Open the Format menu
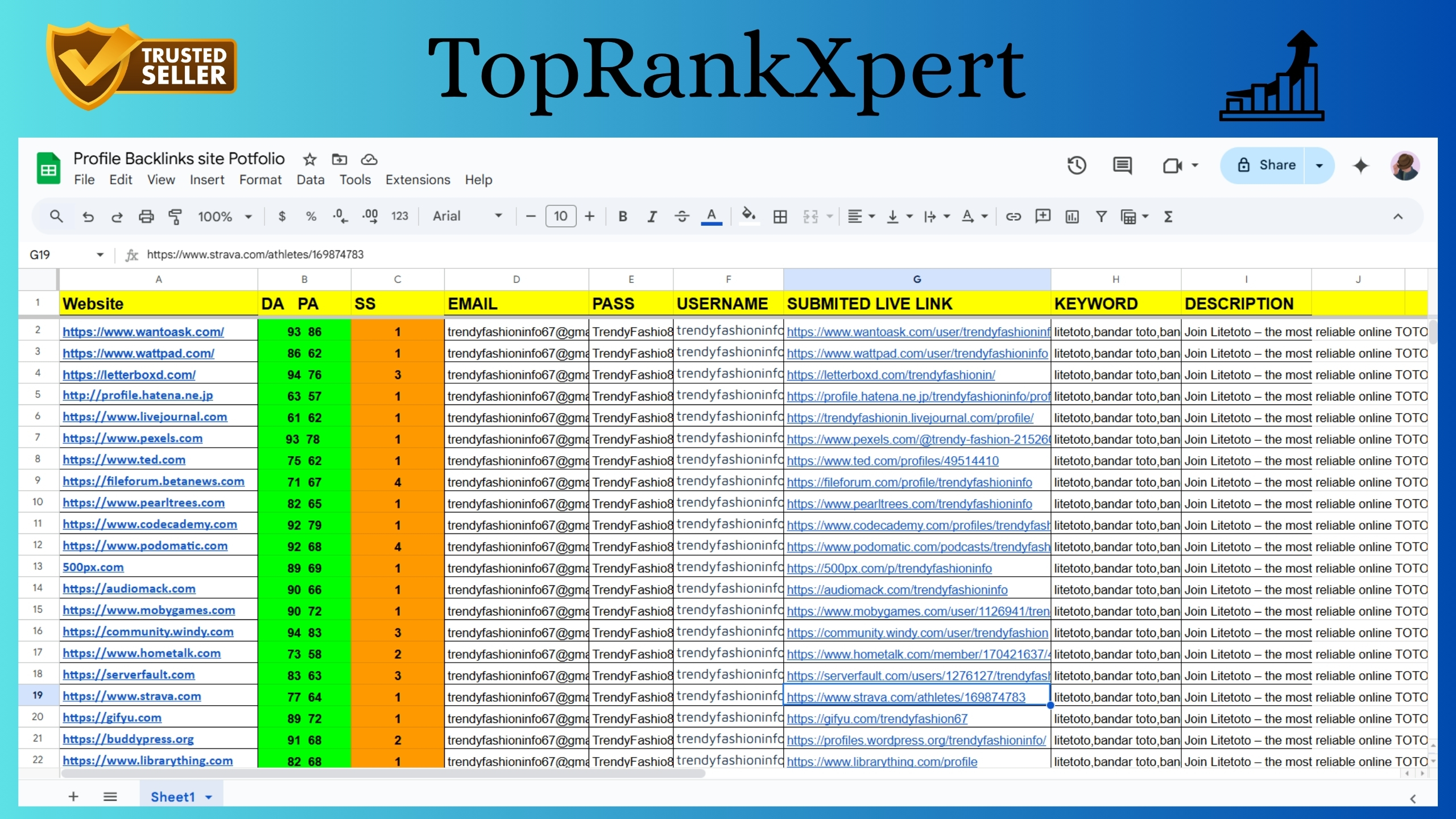This screenshot has height=819, width=1456. [260, 180]
